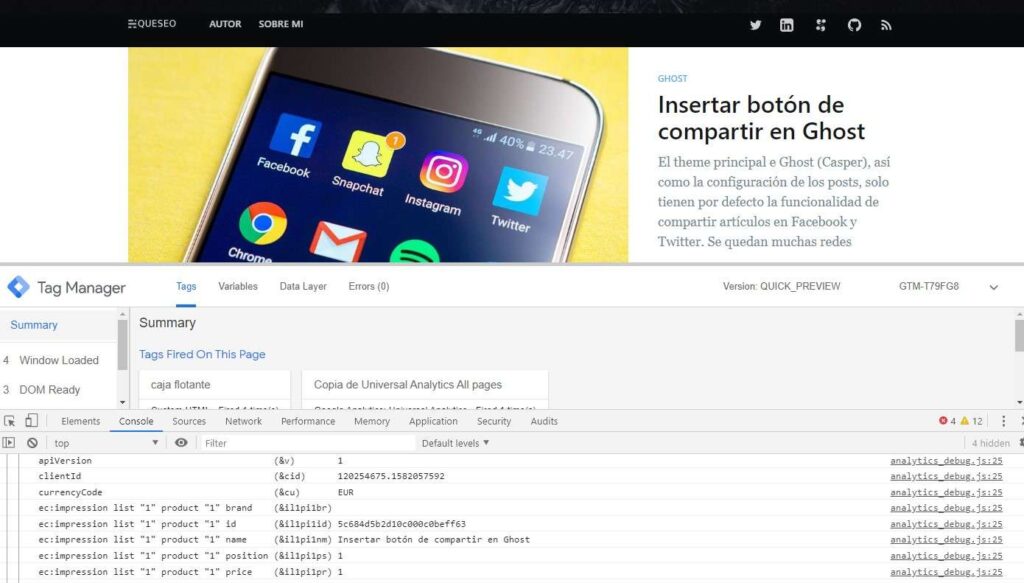Click the QUESEO site logo
The width and height of the screenshot is (1024, 583).
(x=152, y=24)
